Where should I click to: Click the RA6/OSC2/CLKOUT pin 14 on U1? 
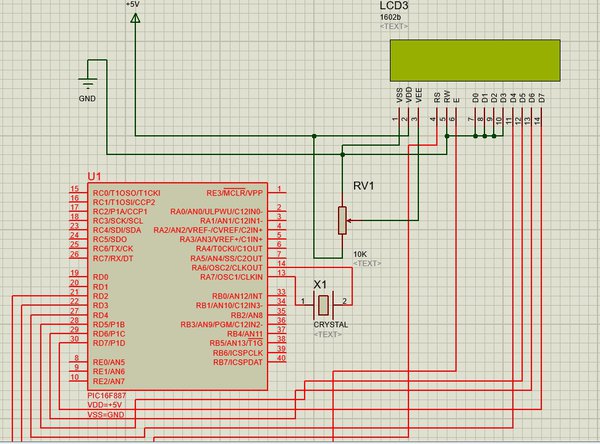pos(277,267)
